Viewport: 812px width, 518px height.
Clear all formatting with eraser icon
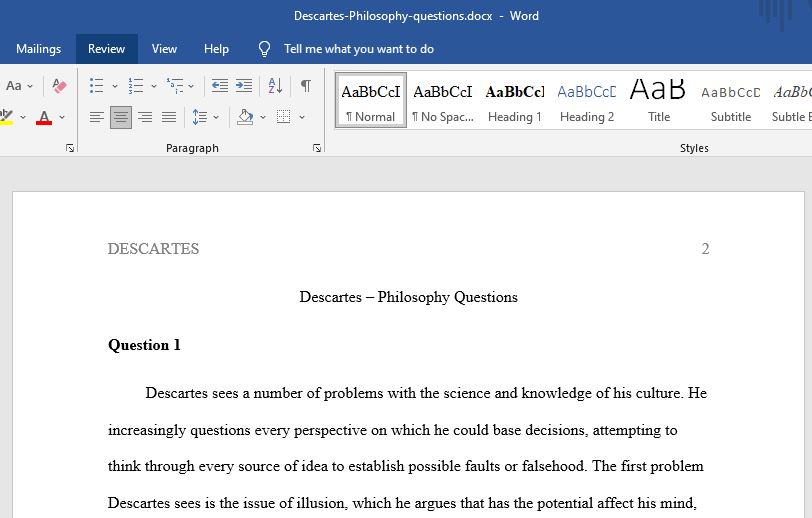tap(59, 85)
